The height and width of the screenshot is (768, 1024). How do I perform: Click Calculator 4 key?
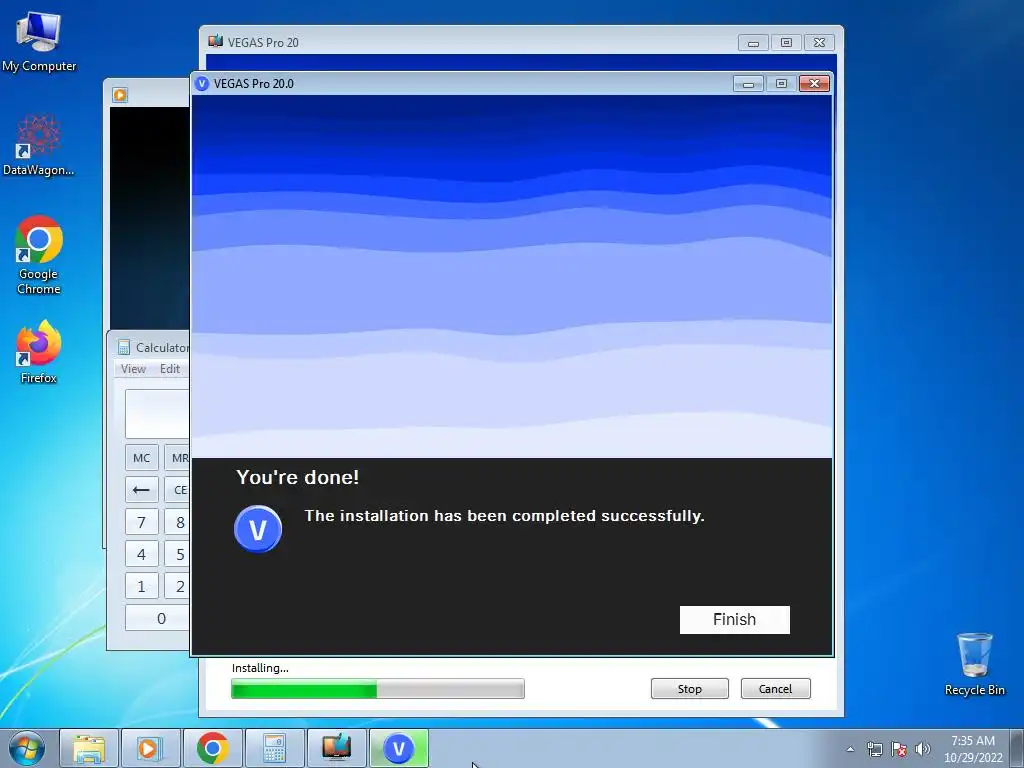(x=142, y=554)
